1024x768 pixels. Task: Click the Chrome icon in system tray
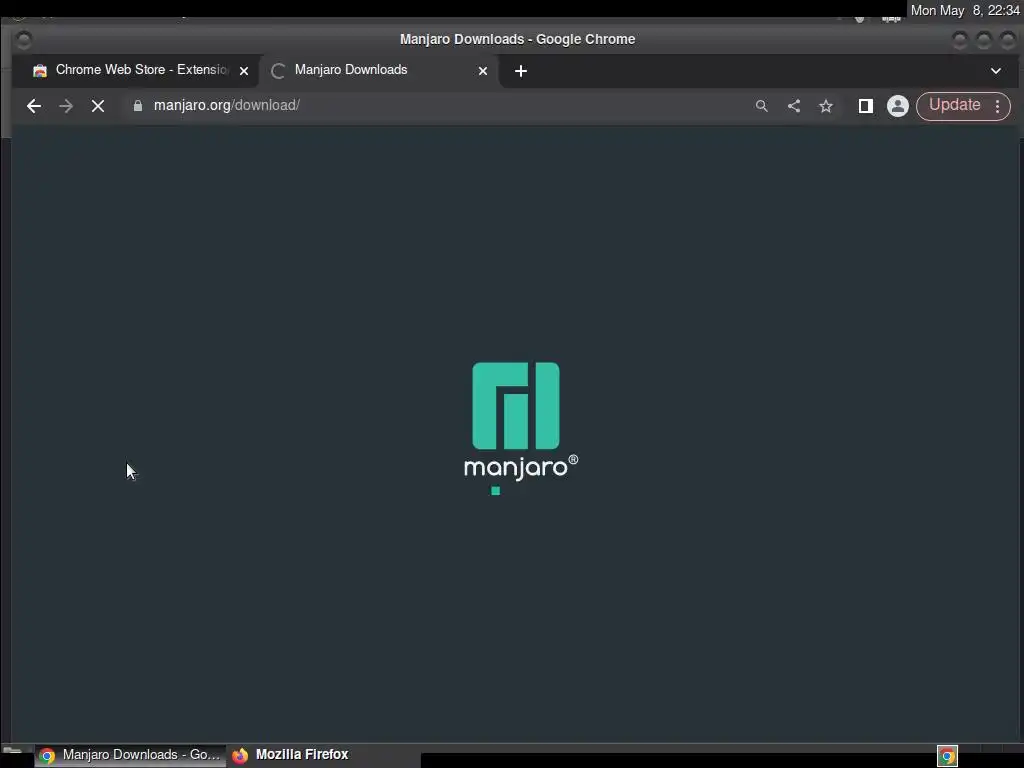947,756
